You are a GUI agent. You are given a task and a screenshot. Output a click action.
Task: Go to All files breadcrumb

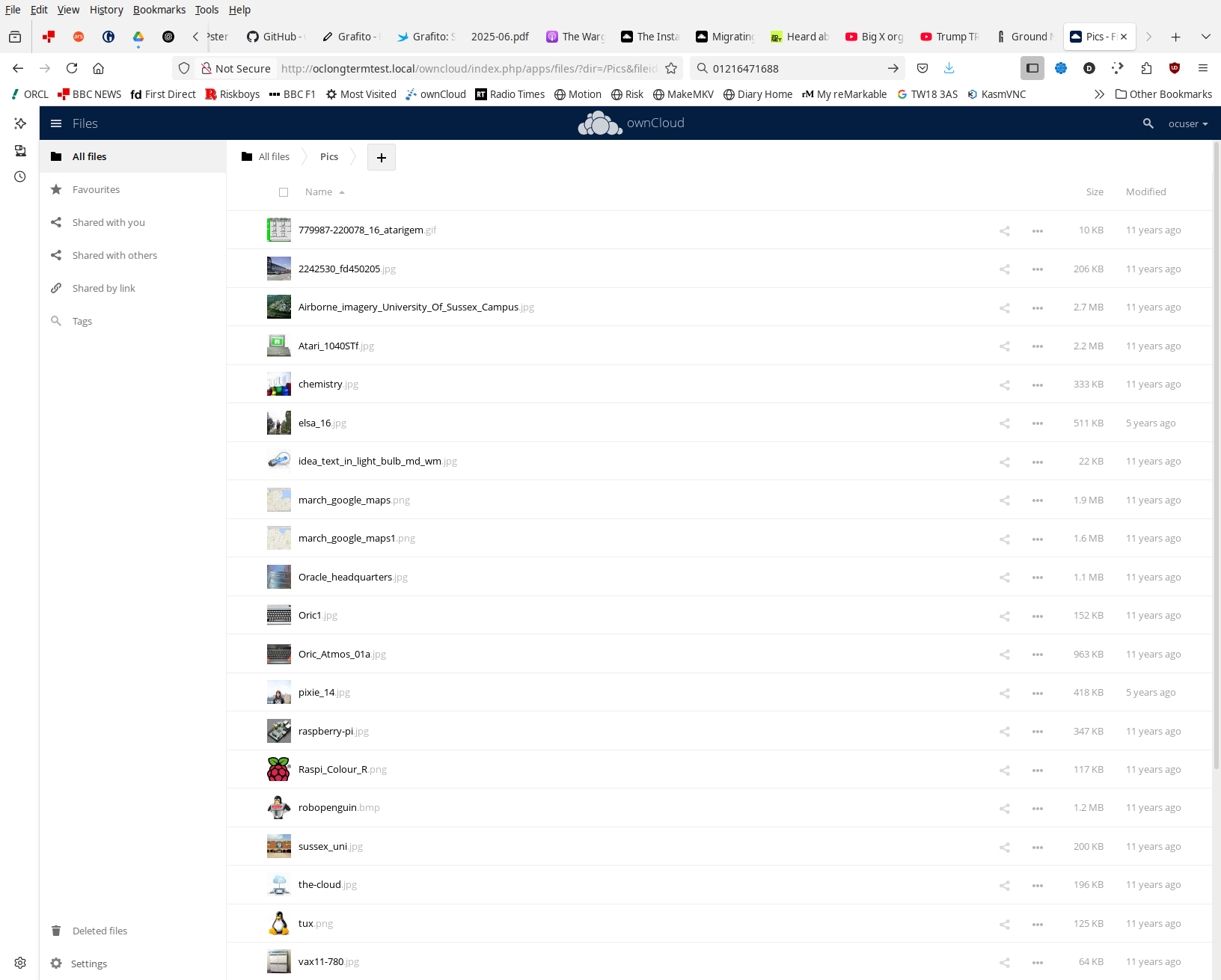pyautogui.click(x=266, y=157)
